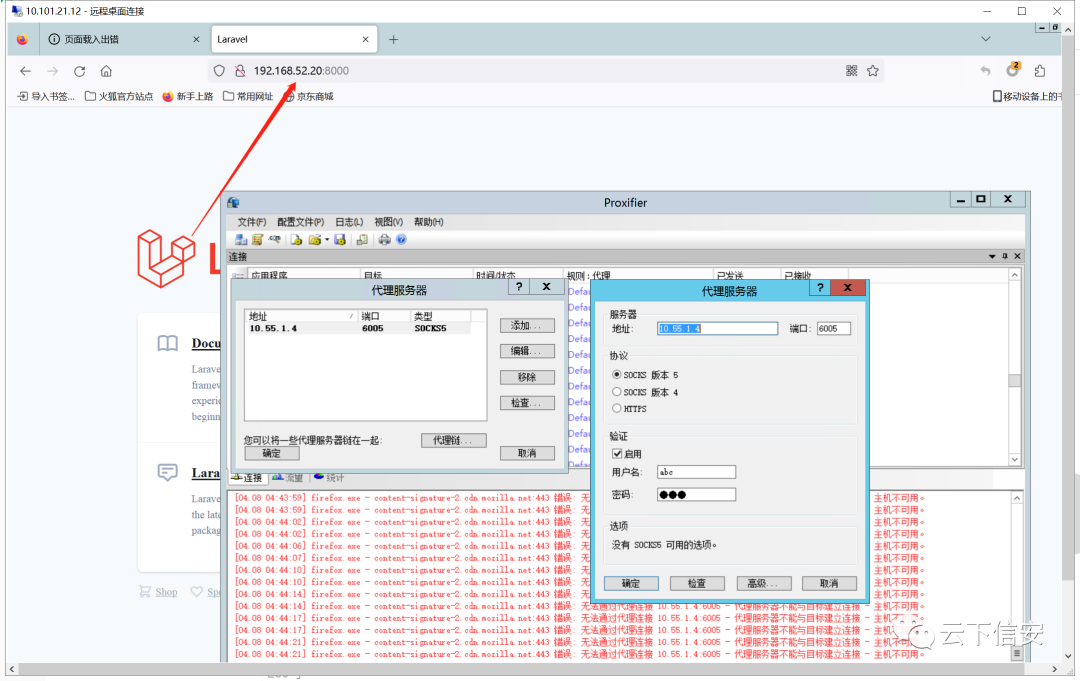Bookmark page with star icon
Viewport: 1080px width, 681px height.
(873, 71)
